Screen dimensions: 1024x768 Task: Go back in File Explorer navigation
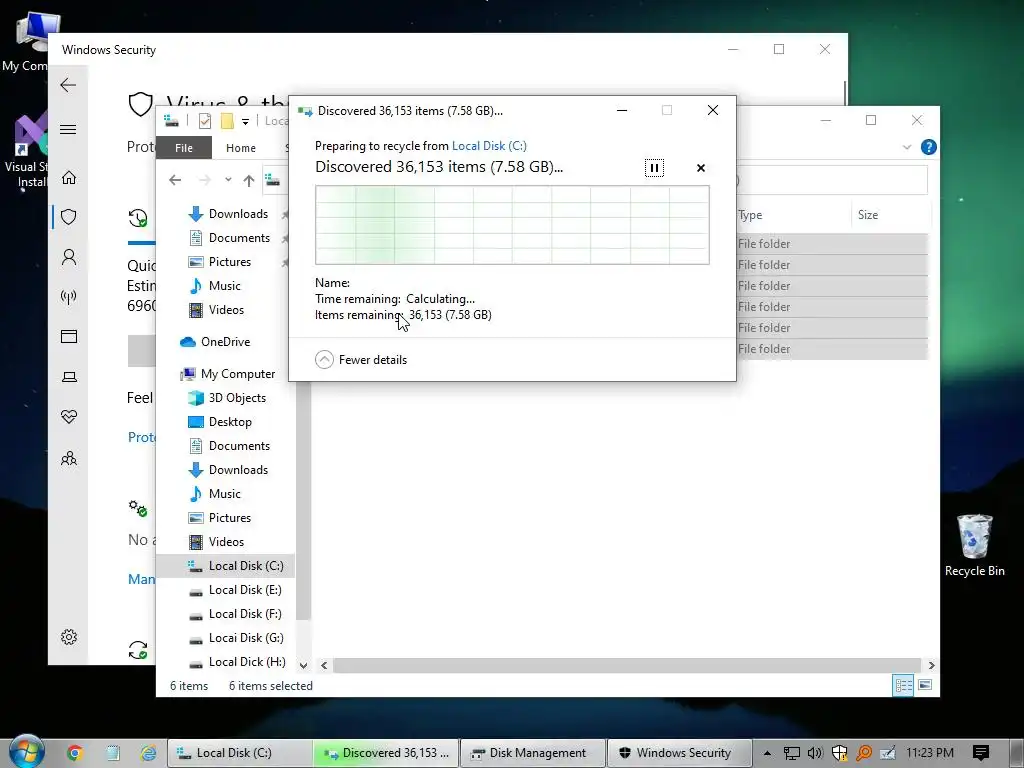[x=175, y=180]
